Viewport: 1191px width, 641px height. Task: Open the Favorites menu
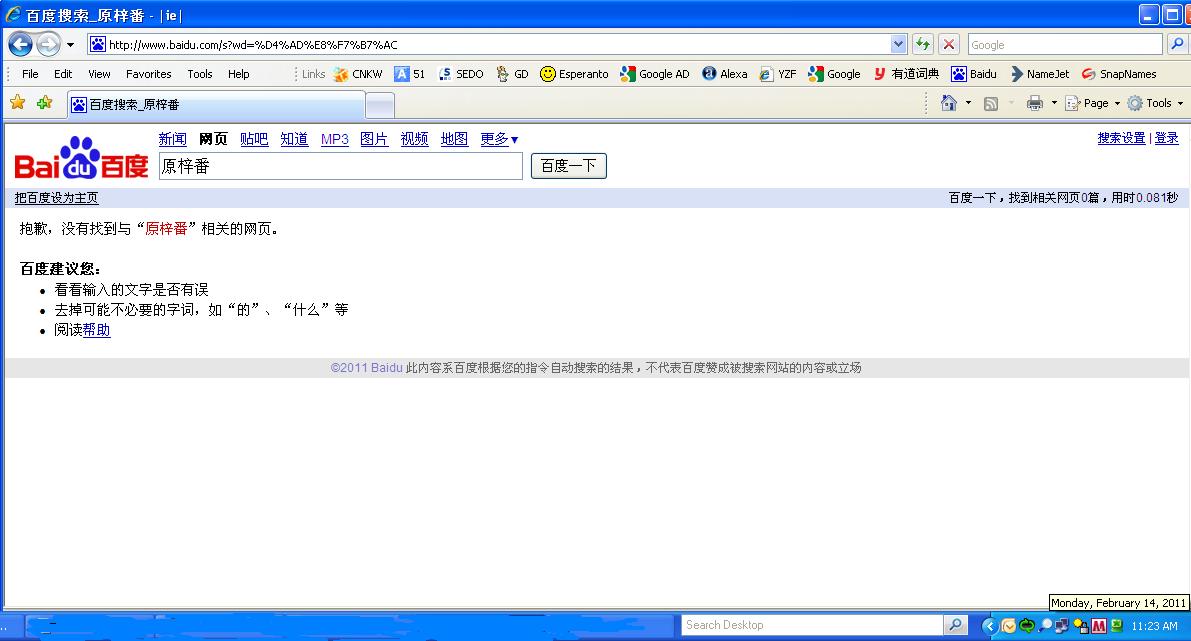coord(148,74)
